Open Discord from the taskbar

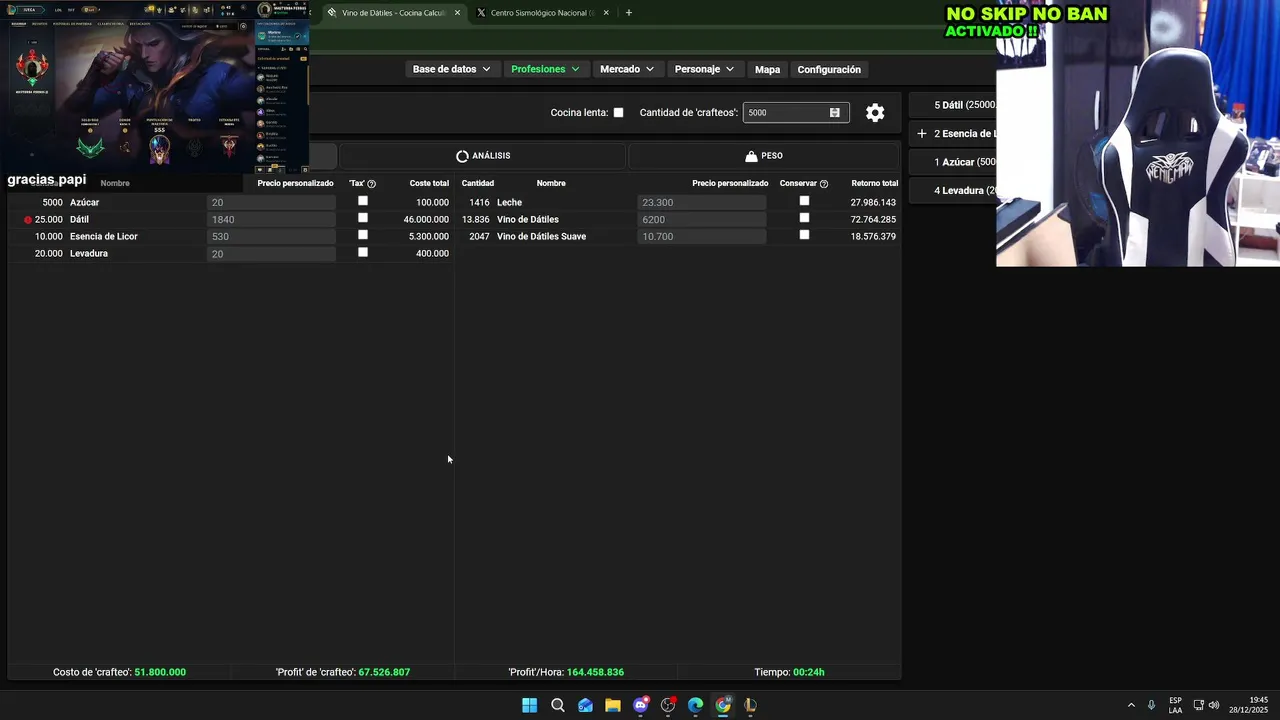[641, 705]
